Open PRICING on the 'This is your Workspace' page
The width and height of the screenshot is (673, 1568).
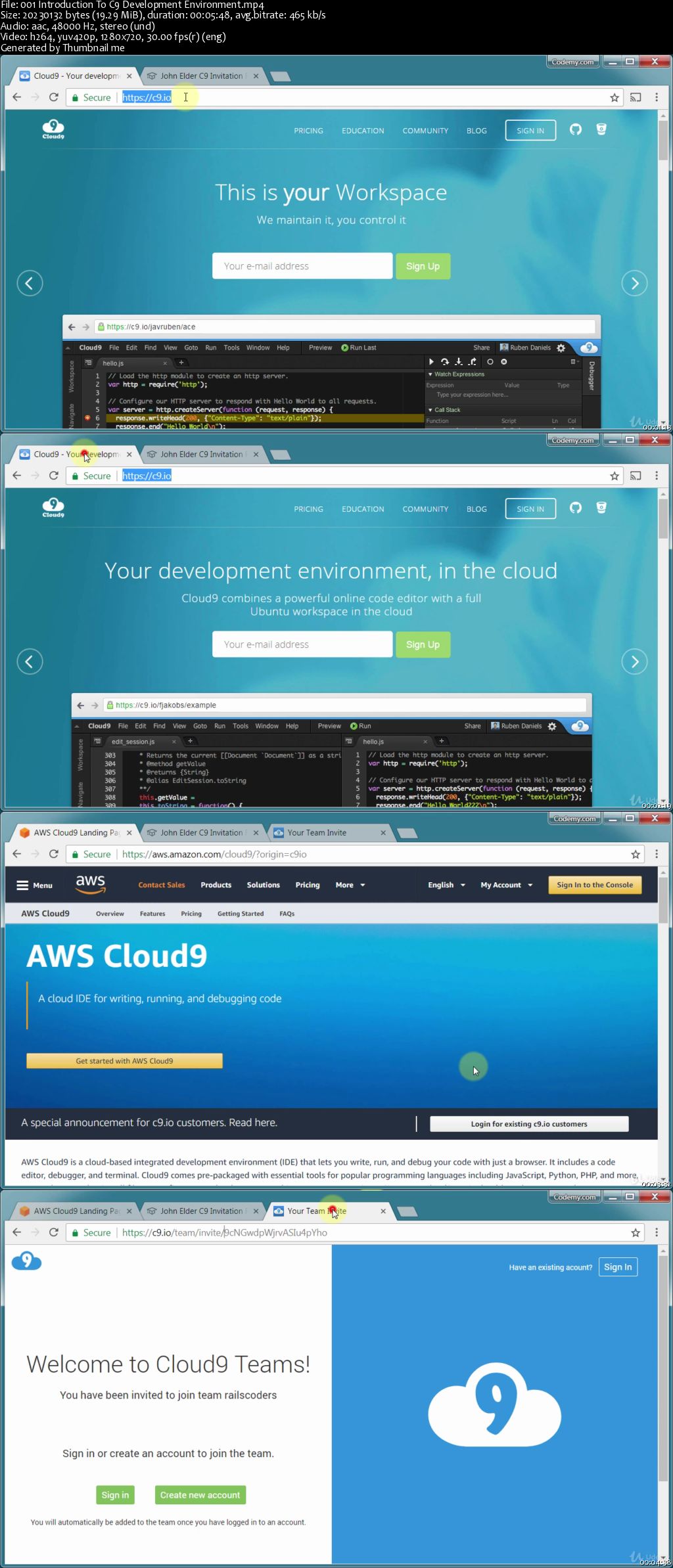[x=308, y=131]
